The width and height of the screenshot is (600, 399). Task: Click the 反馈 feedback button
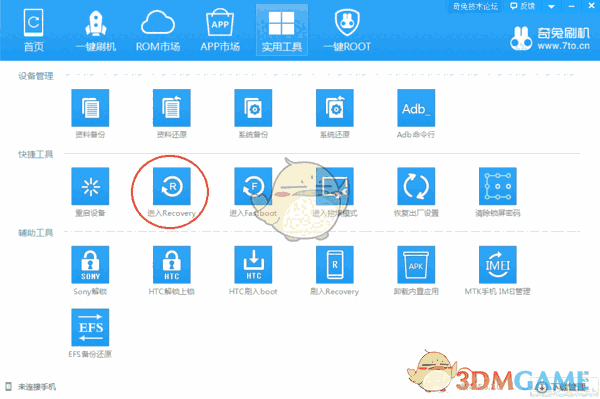coord(522,6)
